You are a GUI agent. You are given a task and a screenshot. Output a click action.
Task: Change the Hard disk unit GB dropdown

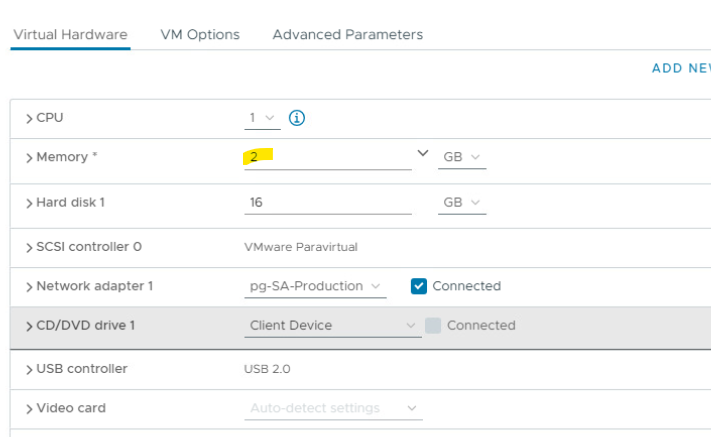click(x=463, y=202)
